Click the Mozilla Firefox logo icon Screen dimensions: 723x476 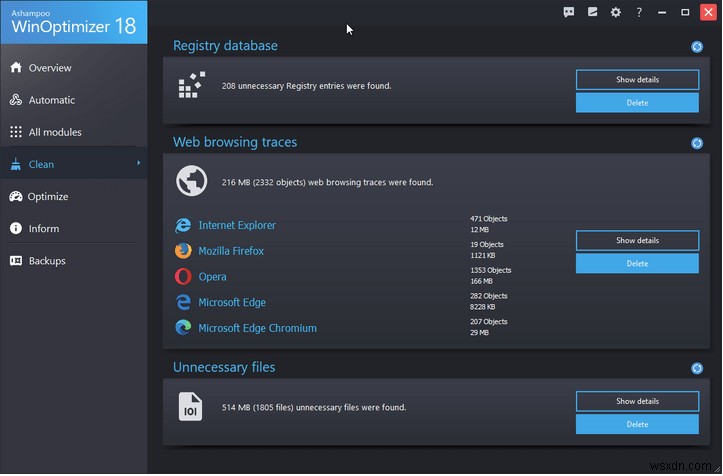pyautogui.click(x=183, y=251)
